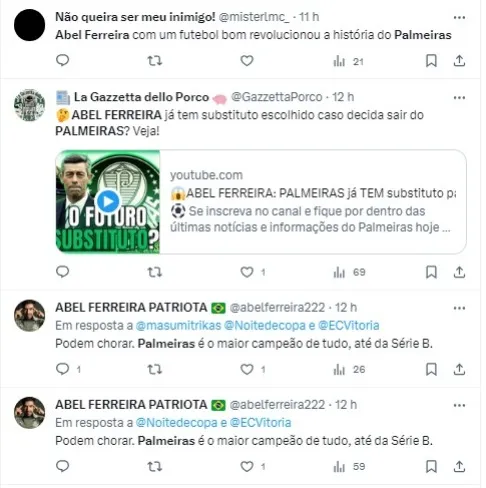Share the last abelferreira222 tweet

(459, 466)
